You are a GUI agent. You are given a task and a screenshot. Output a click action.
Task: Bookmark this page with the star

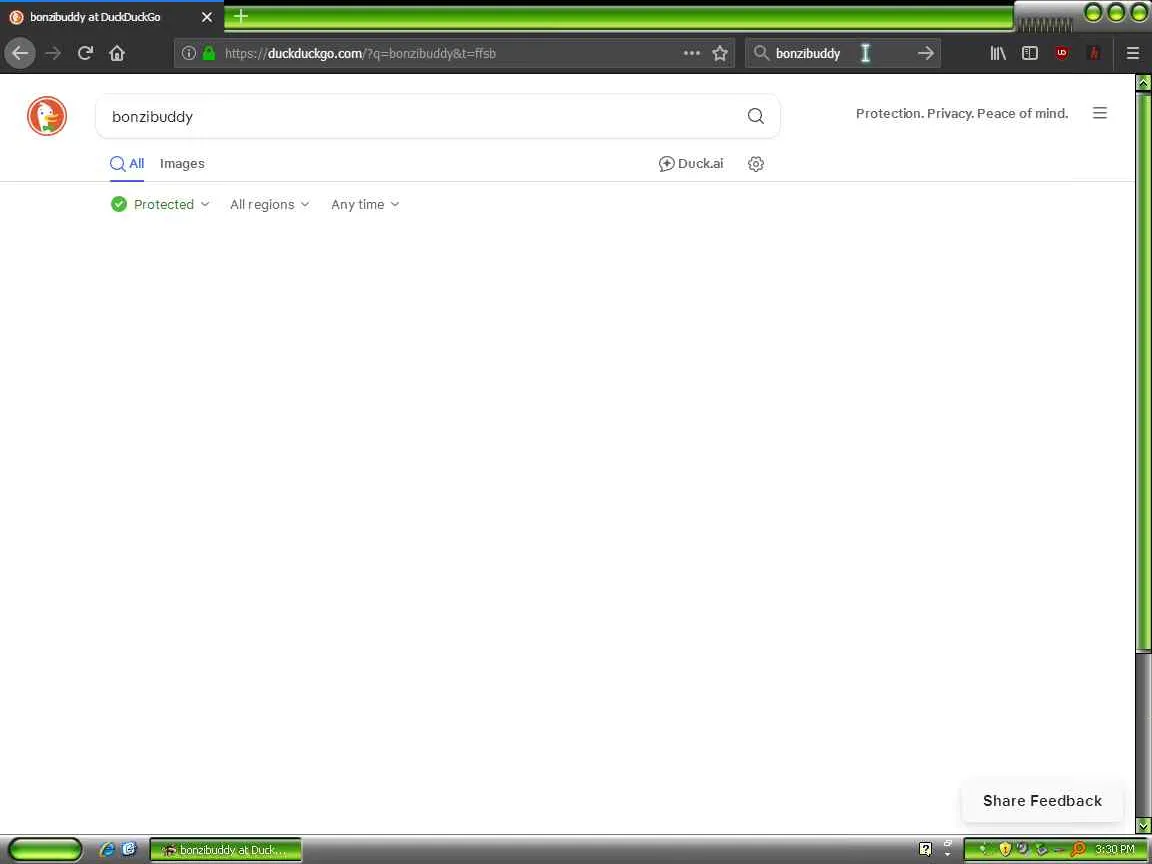click(x=720, y=53)
